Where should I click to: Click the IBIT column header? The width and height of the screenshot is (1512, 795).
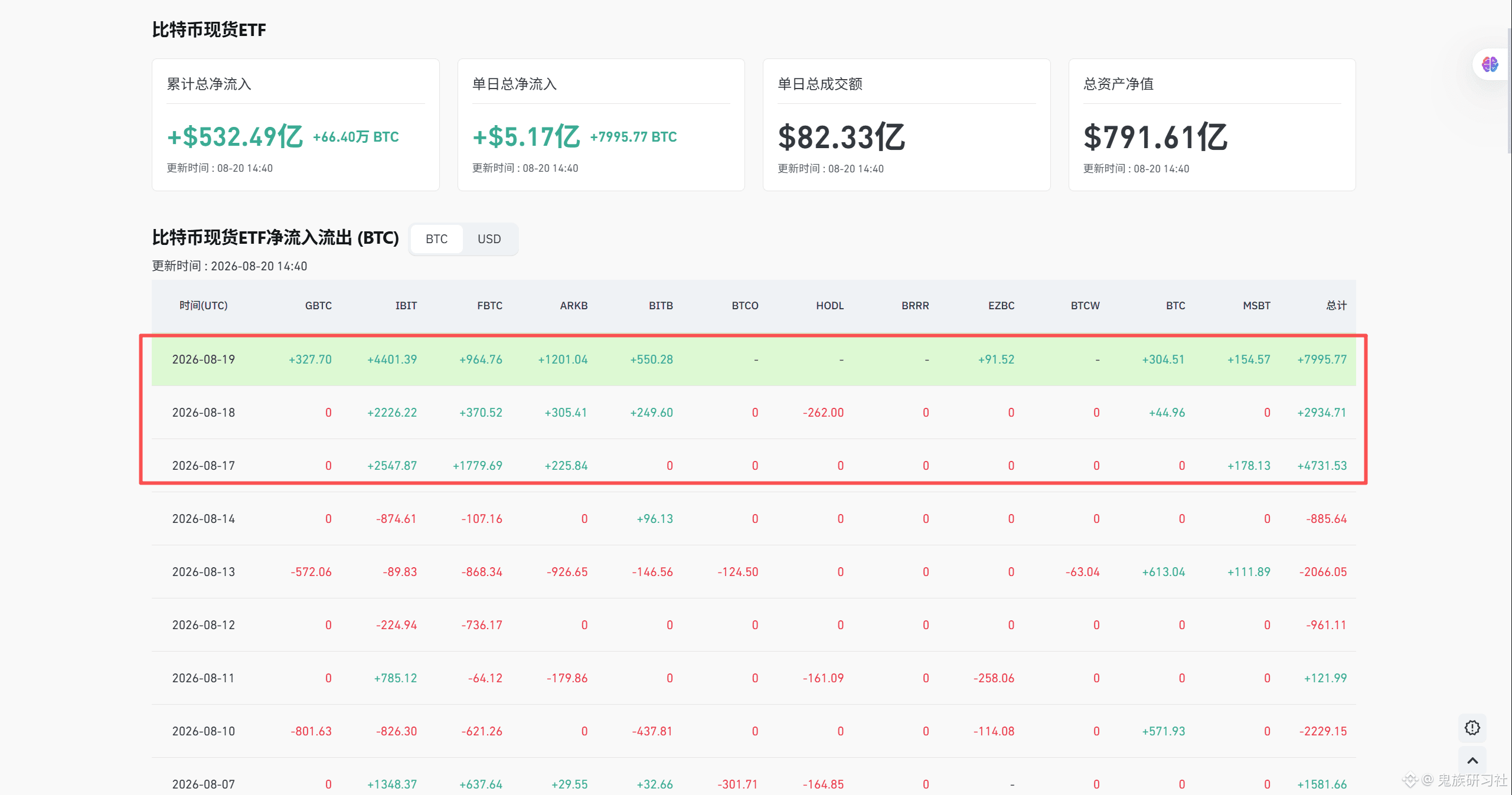click(x=406, y=306)
